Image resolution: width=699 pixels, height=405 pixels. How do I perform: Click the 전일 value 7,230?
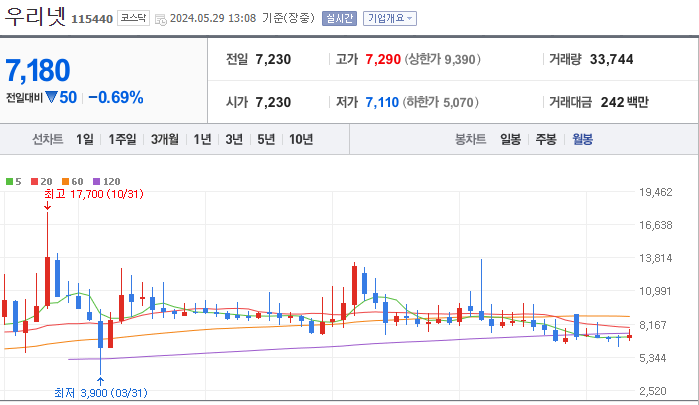tap(273, 59)
